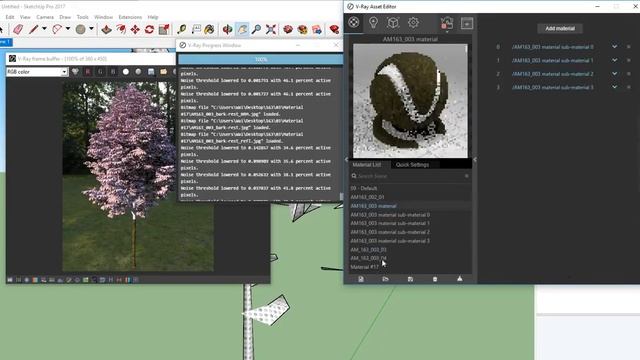This screenshot has width=640, height=360.
Task: Select the Circle shape tool
Action: 80,29
